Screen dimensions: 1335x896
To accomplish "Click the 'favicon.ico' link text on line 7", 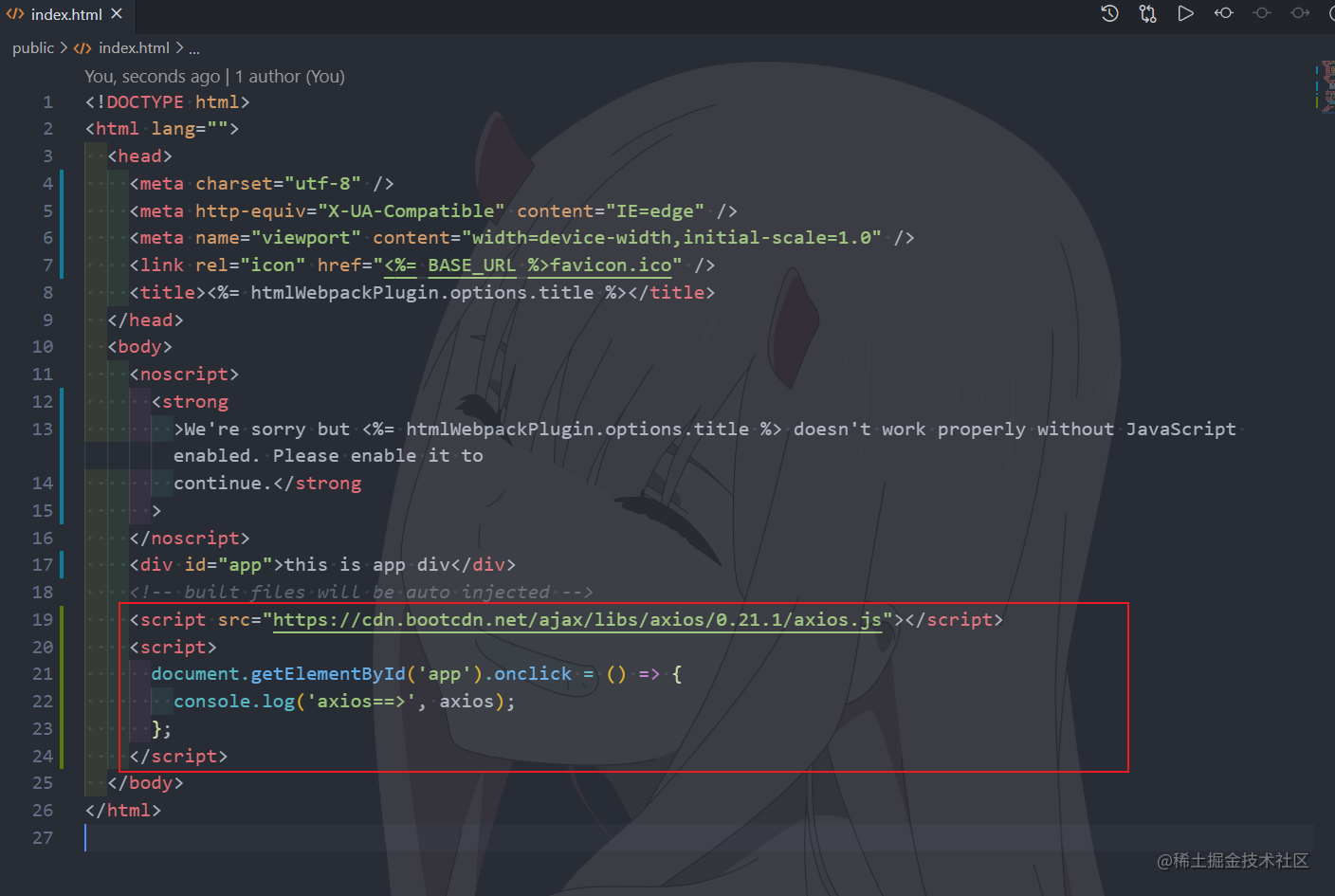I will [611, 265].
